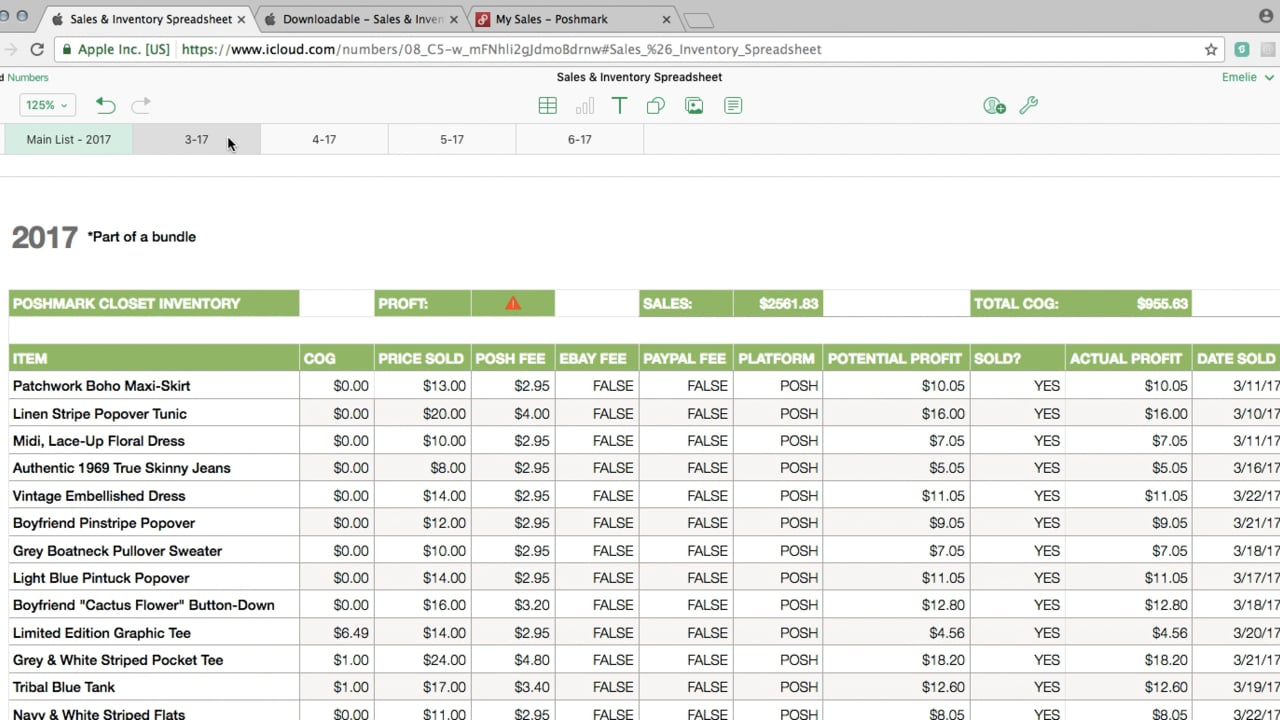Switch to My Sales – Poshmark browser tab

pyautogui.click(x=551, y=19)
